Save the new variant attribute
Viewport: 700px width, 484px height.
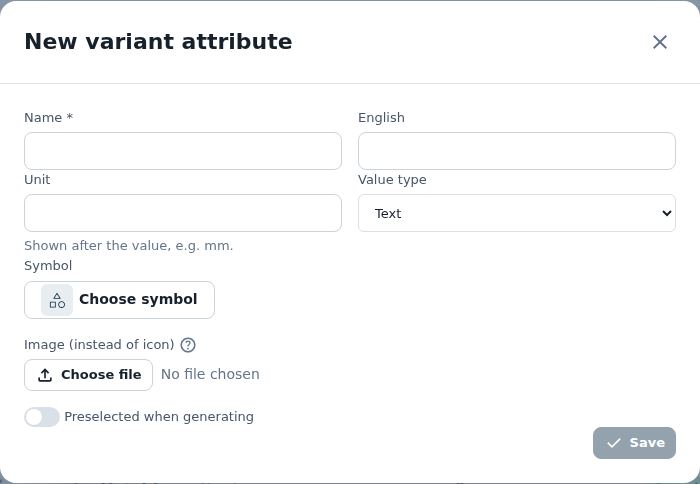point(634,443)
